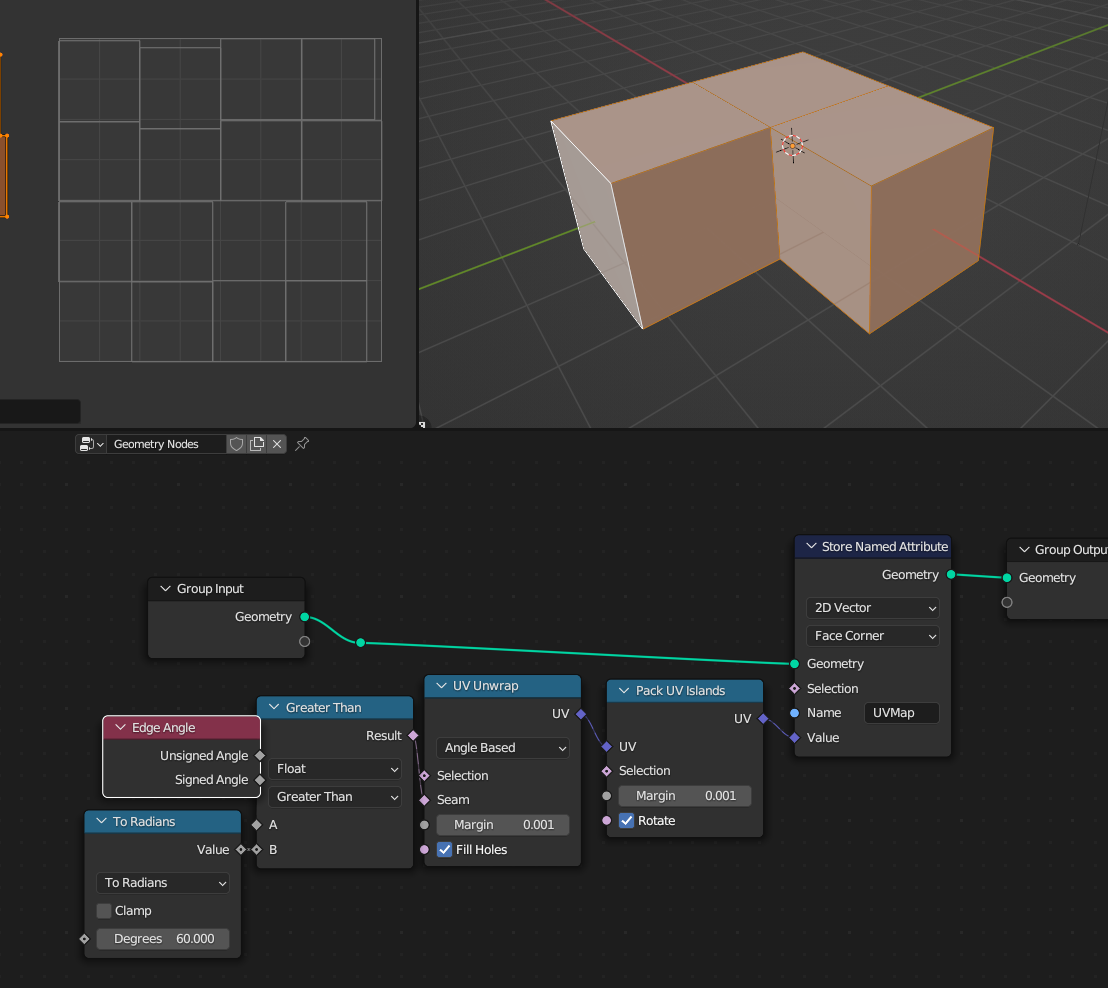Click the Greater Than B input socket

click(257, 849)
